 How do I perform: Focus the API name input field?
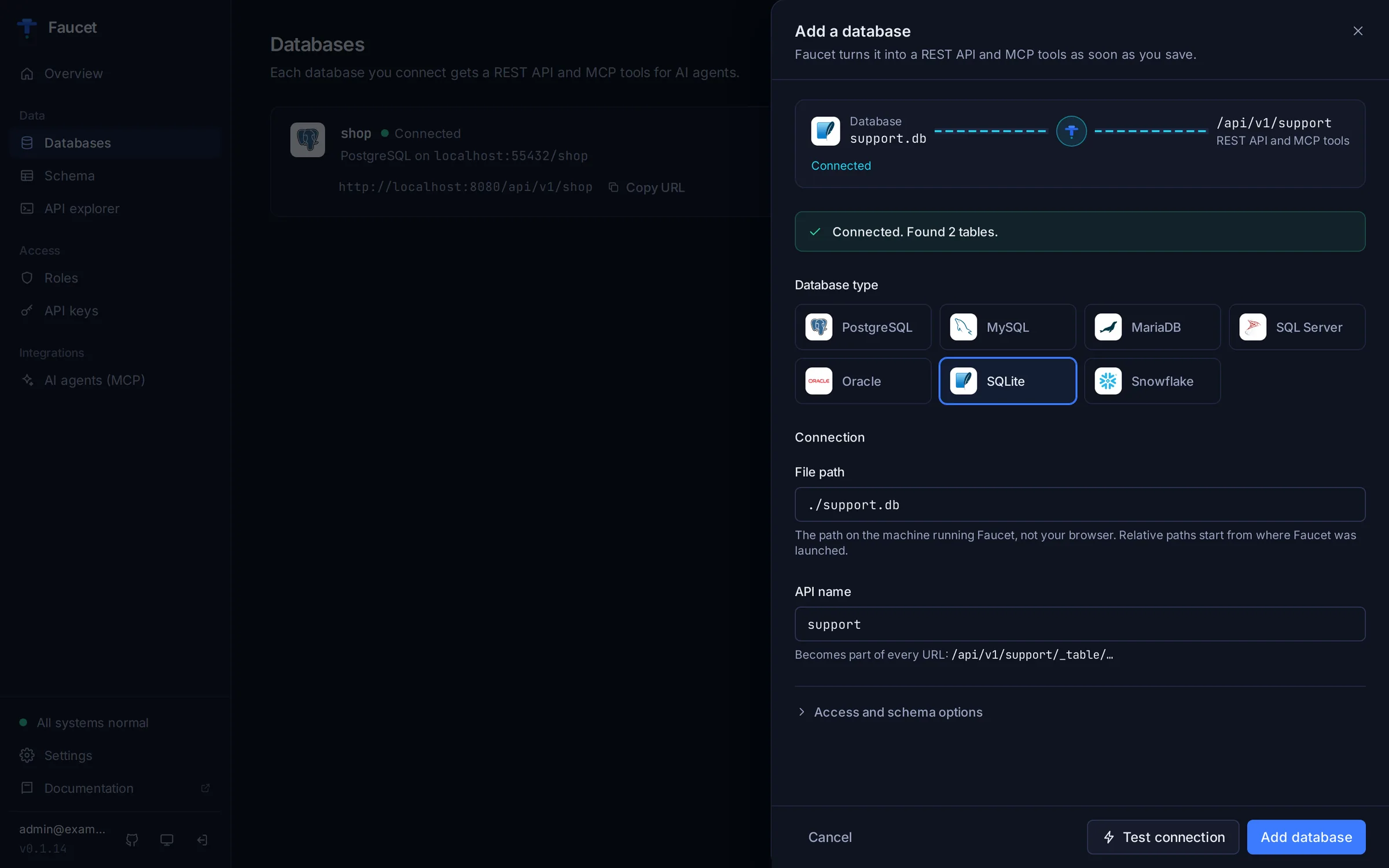click(x=1080, y=624)
